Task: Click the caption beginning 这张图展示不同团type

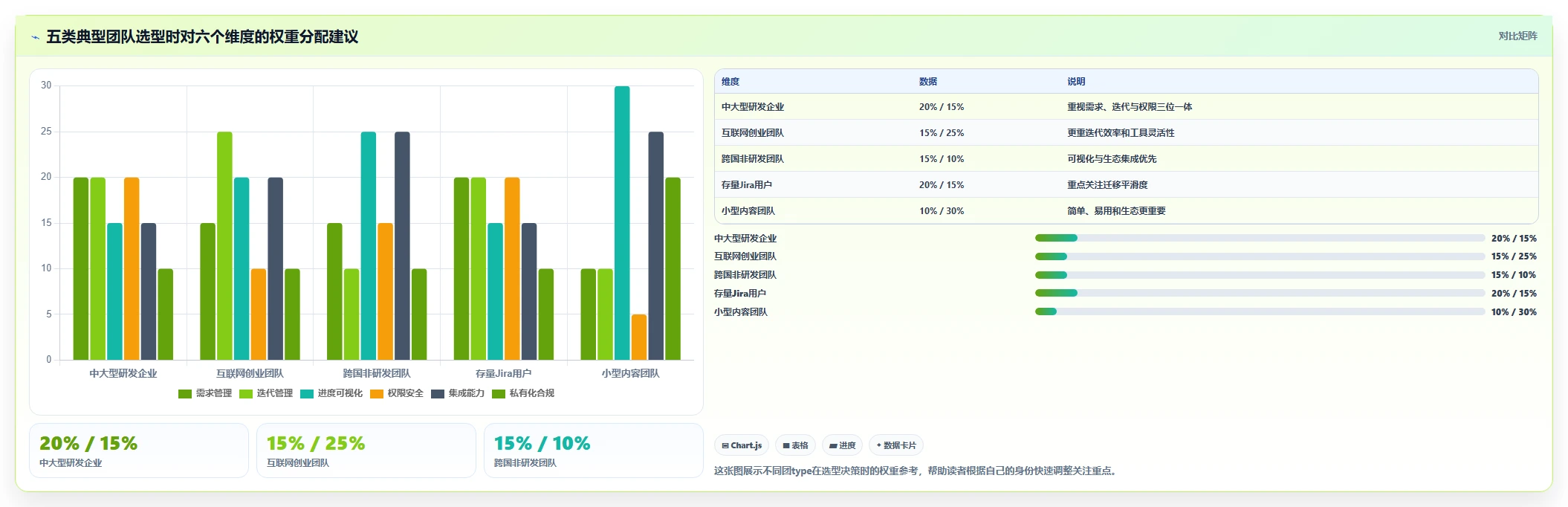Action: click(x=916, y=471)
